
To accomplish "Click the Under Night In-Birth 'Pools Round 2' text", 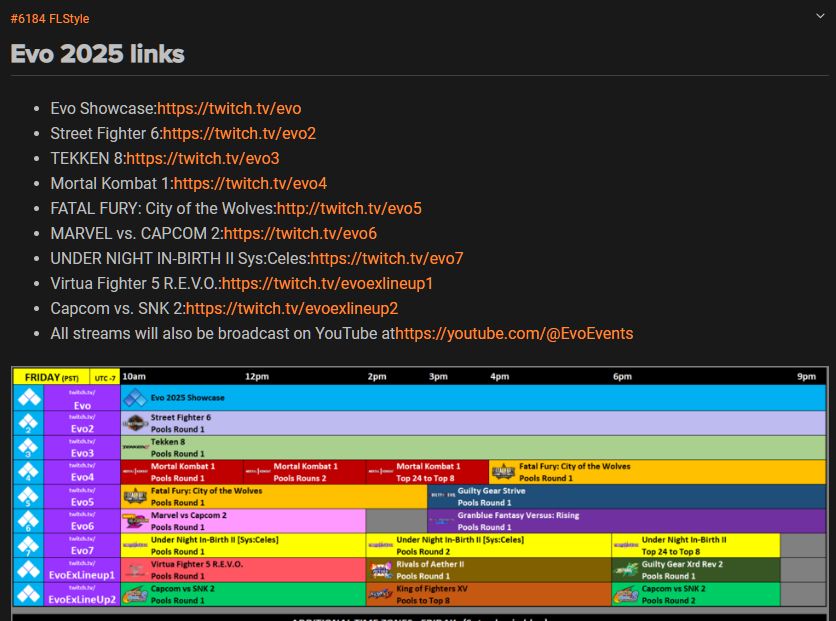I will point(423,552).
